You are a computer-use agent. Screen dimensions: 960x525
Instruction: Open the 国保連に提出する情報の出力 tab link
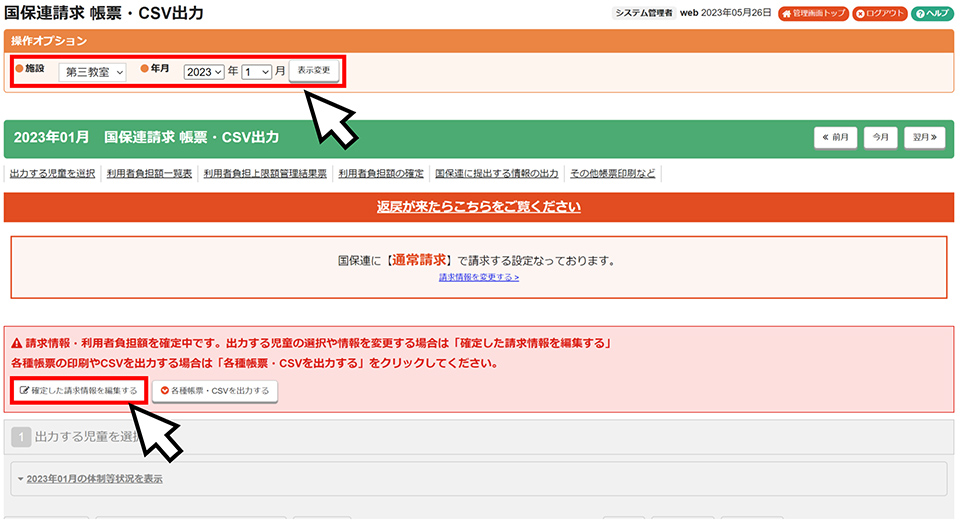497,174
